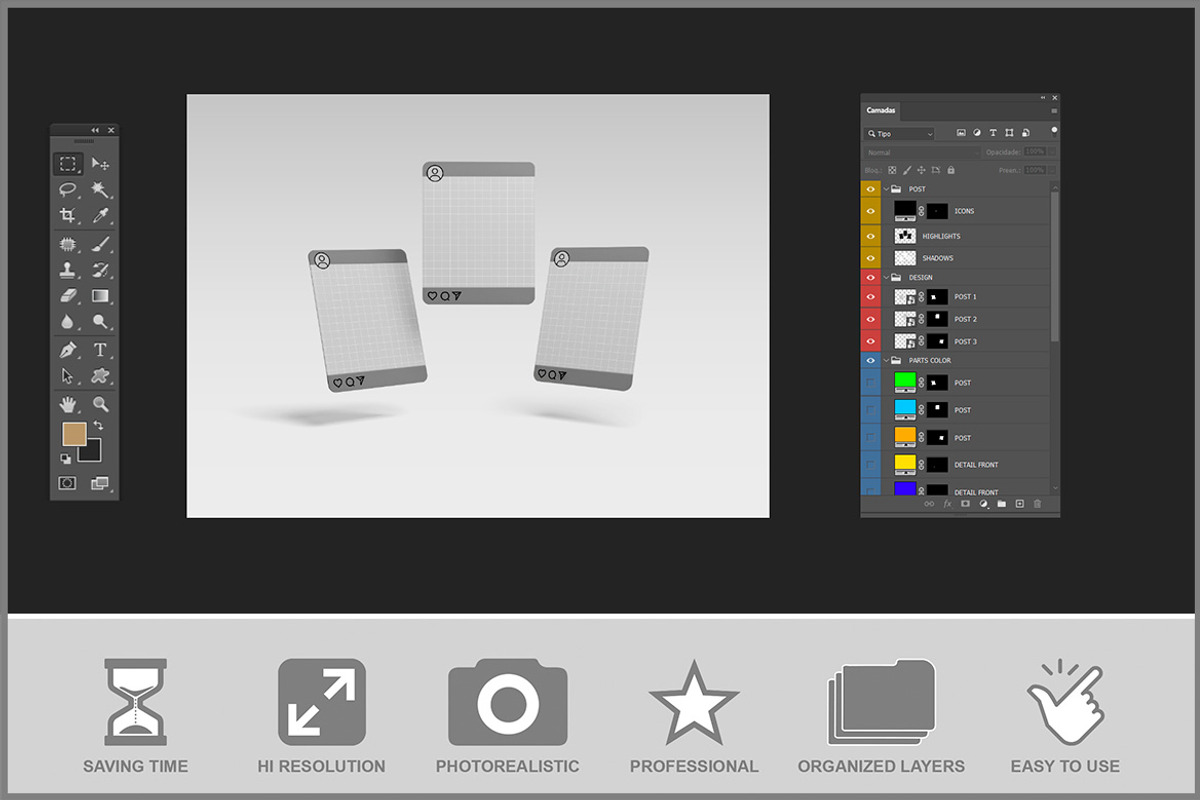
Task: Select the Gradient tool
Action: pyautogui.click(x=100, y=295)
